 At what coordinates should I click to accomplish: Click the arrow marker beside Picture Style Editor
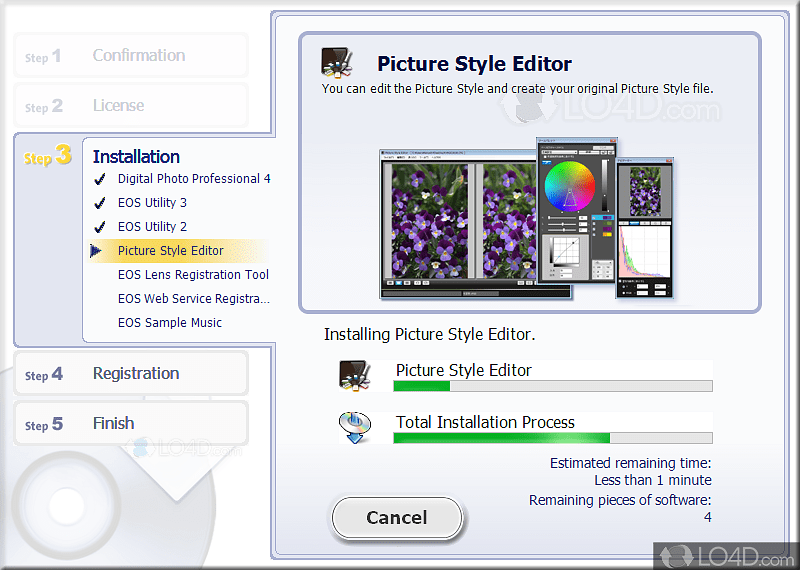click(96, 251)
